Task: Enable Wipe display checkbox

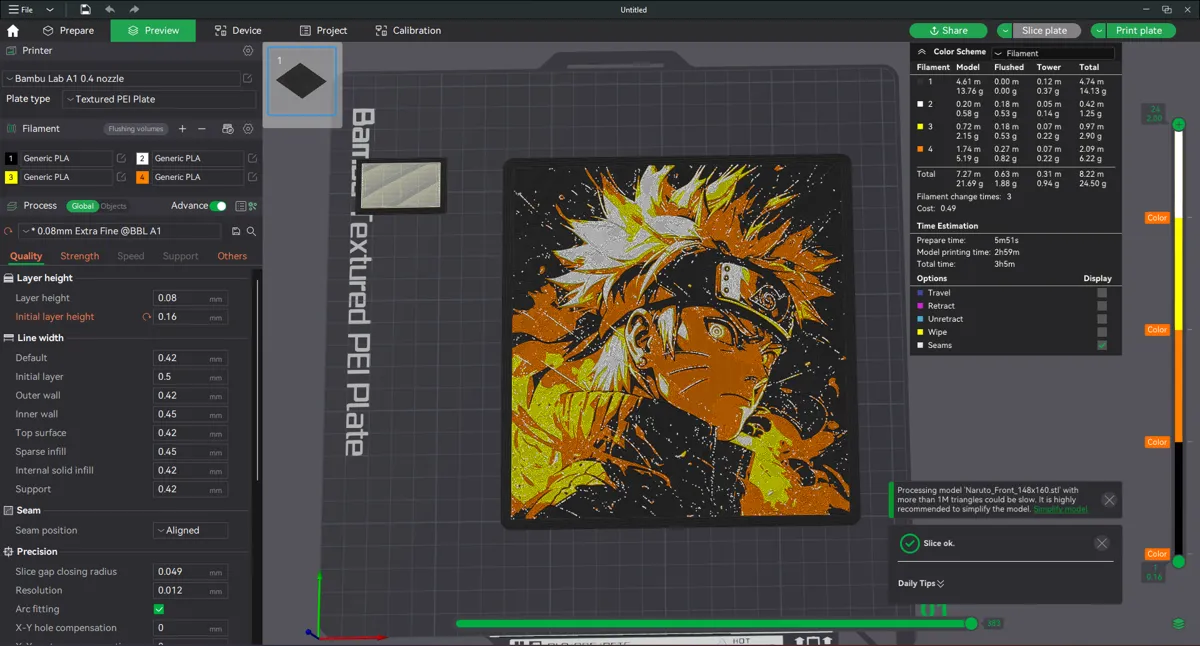Action: (1102, 332)
